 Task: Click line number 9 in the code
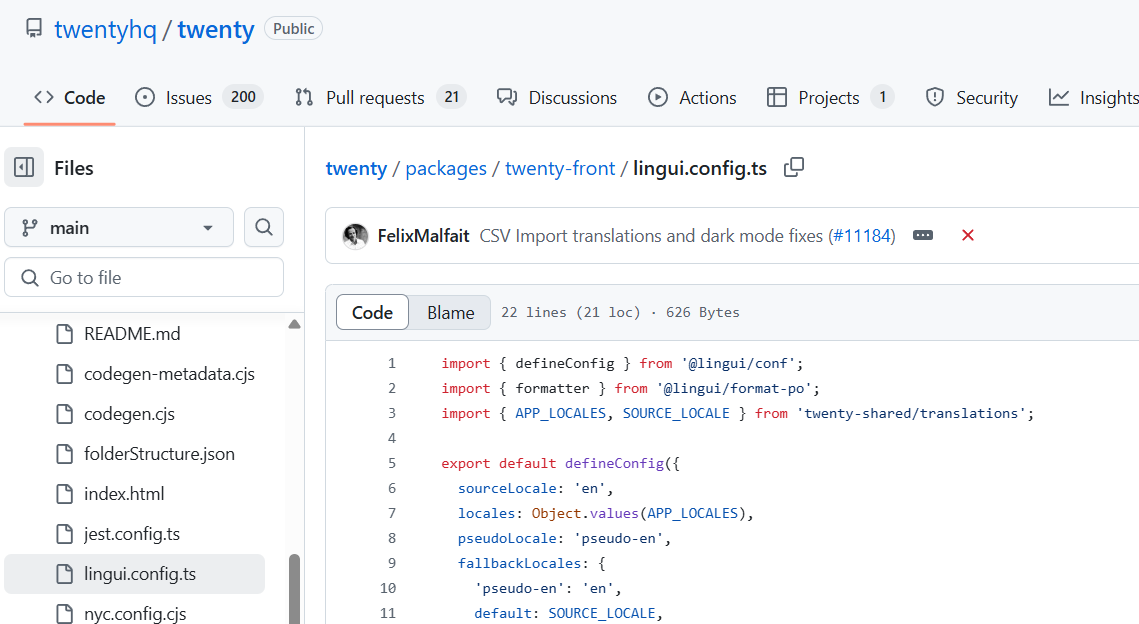coord(392,563)
